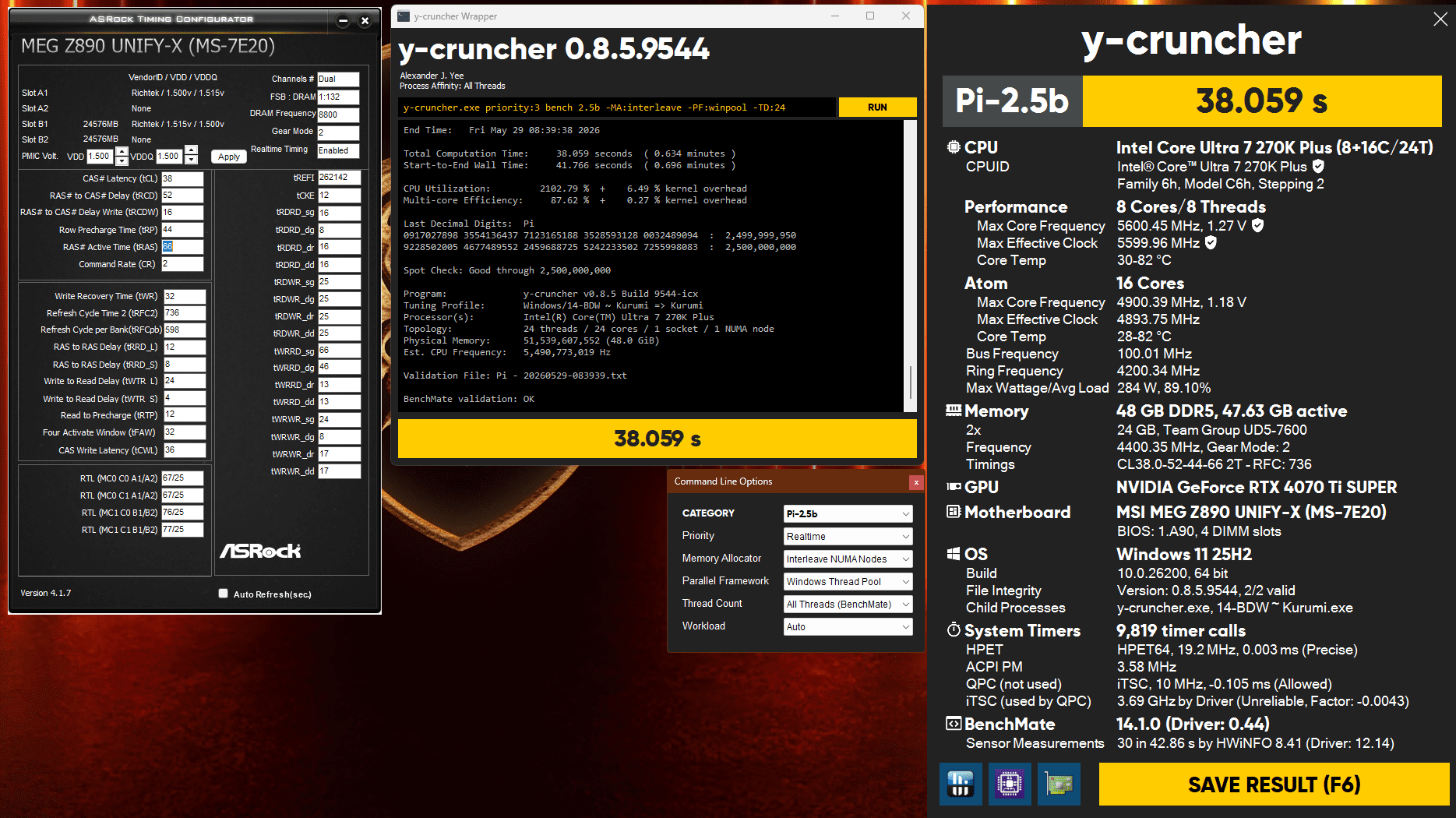Click the yellow RUN button
This screenshot has width=1456, height=818.
(x=877, y=108)
